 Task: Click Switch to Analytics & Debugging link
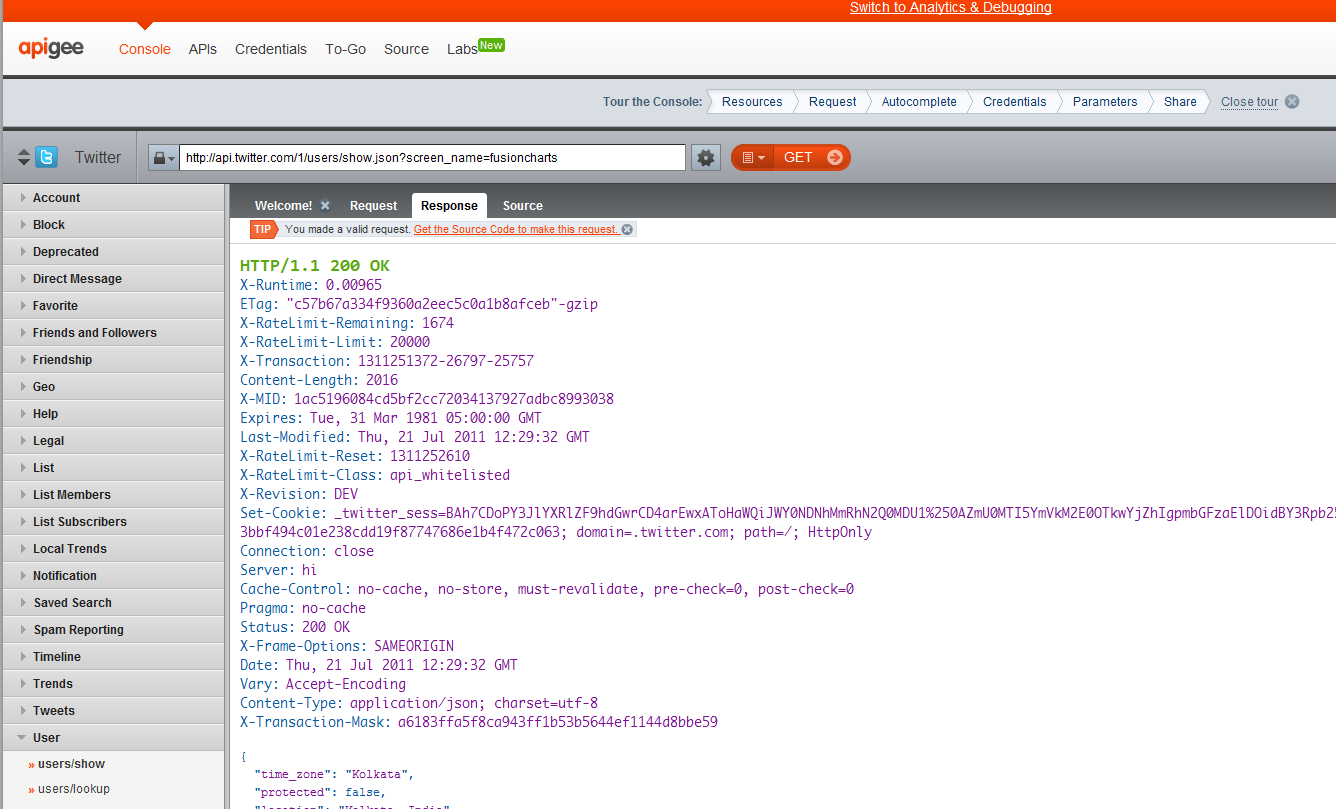tap(950, 8)
